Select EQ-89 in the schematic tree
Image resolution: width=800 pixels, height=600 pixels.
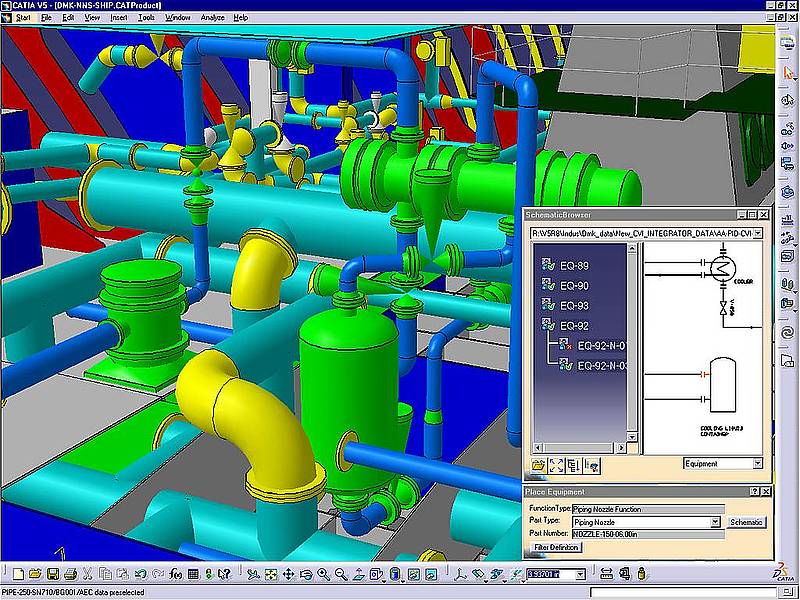574,265
